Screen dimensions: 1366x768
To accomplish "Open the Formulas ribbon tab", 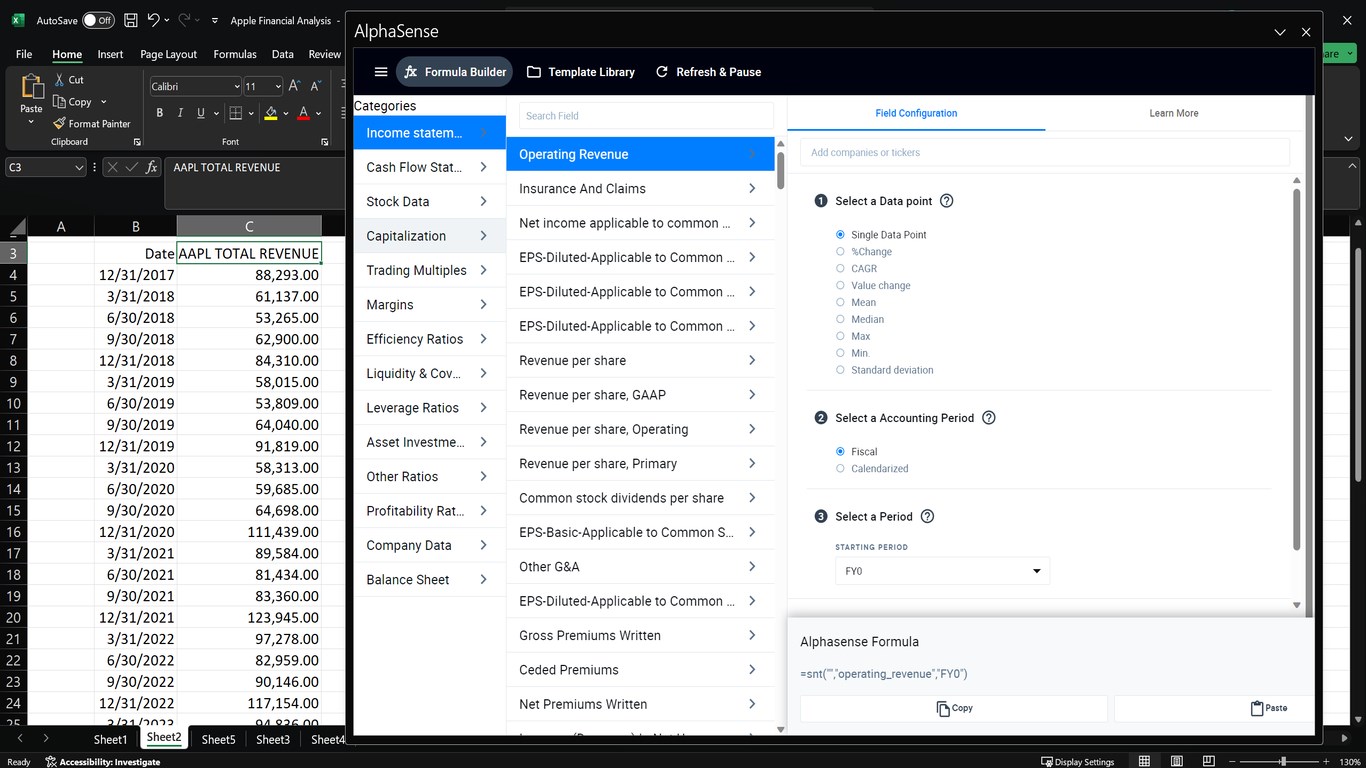I will (235, 54).
